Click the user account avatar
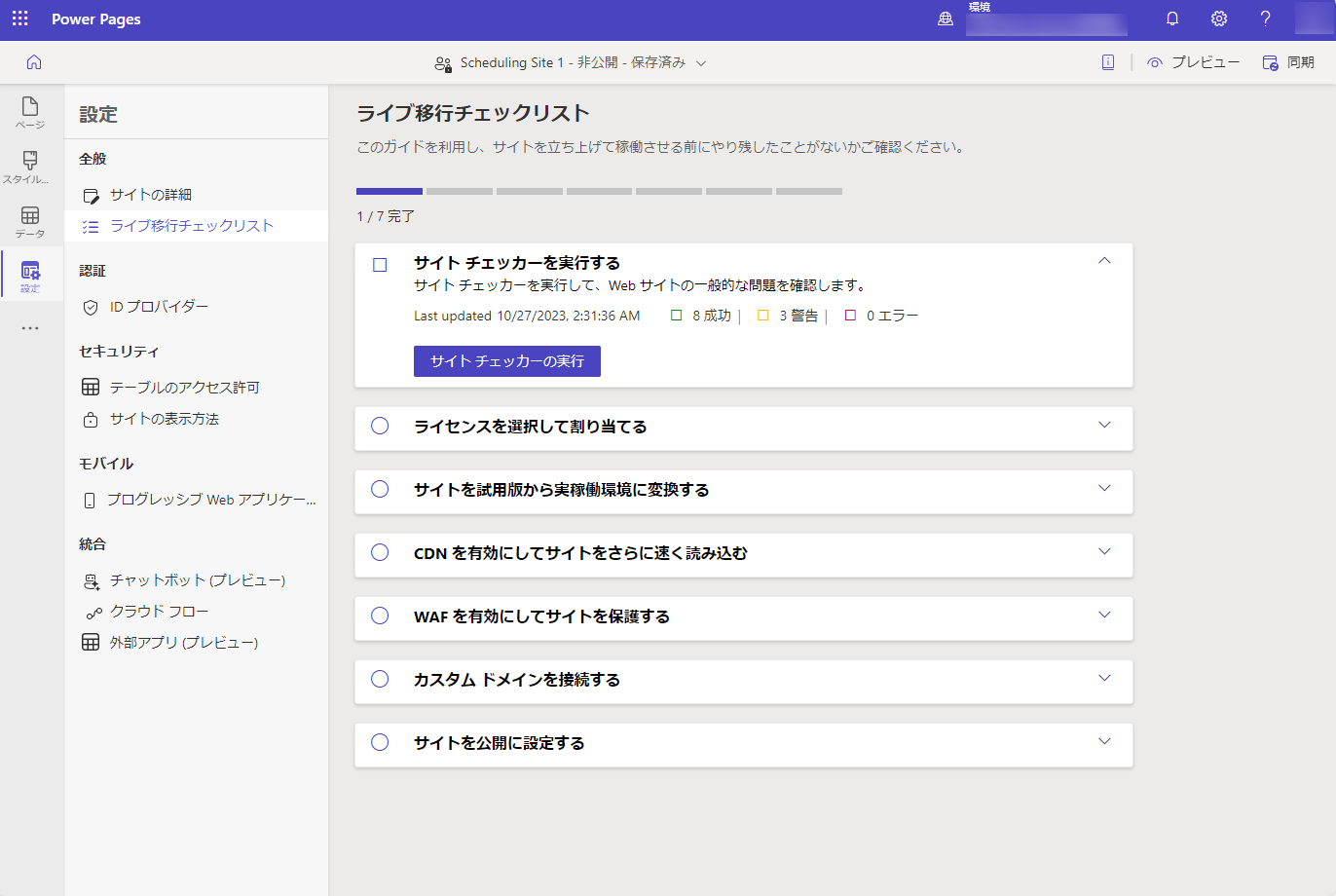Viewport: 1336px width, 896px height. coord(1314,19)
